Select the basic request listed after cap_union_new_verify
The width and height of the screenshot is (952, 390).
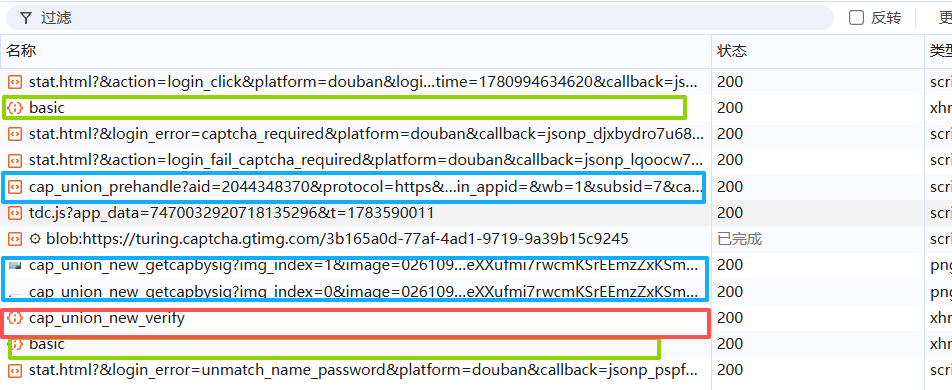(x=47, y=344)
